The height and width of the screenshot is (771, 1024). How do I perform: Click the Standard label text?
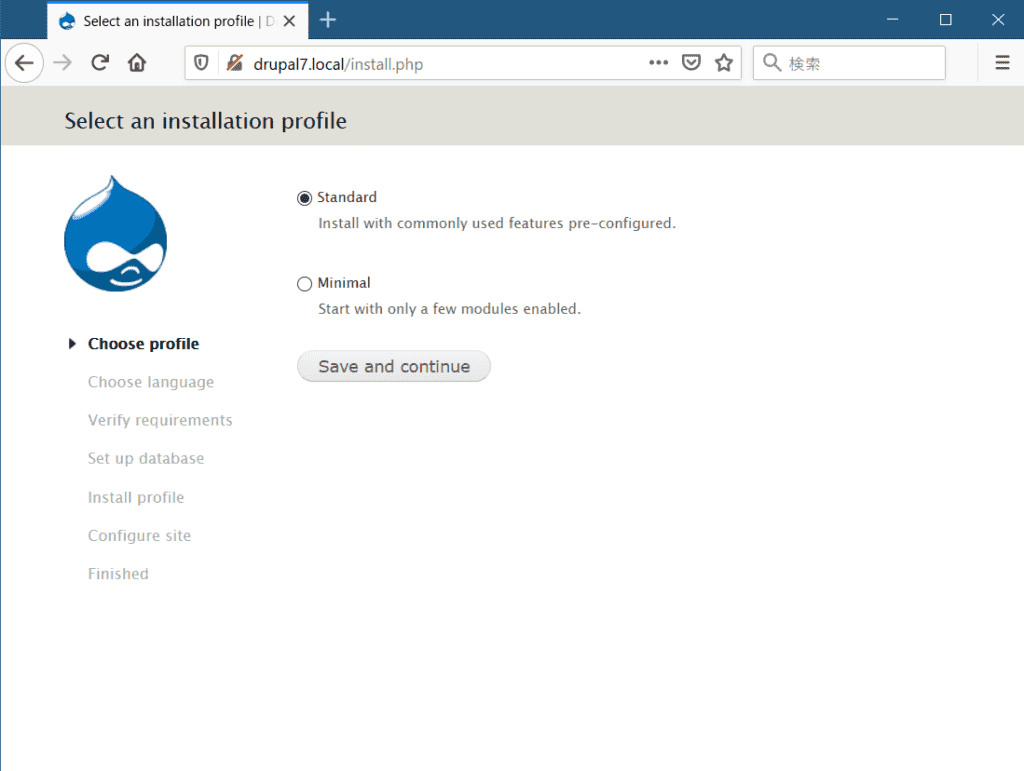click(347, 197)
